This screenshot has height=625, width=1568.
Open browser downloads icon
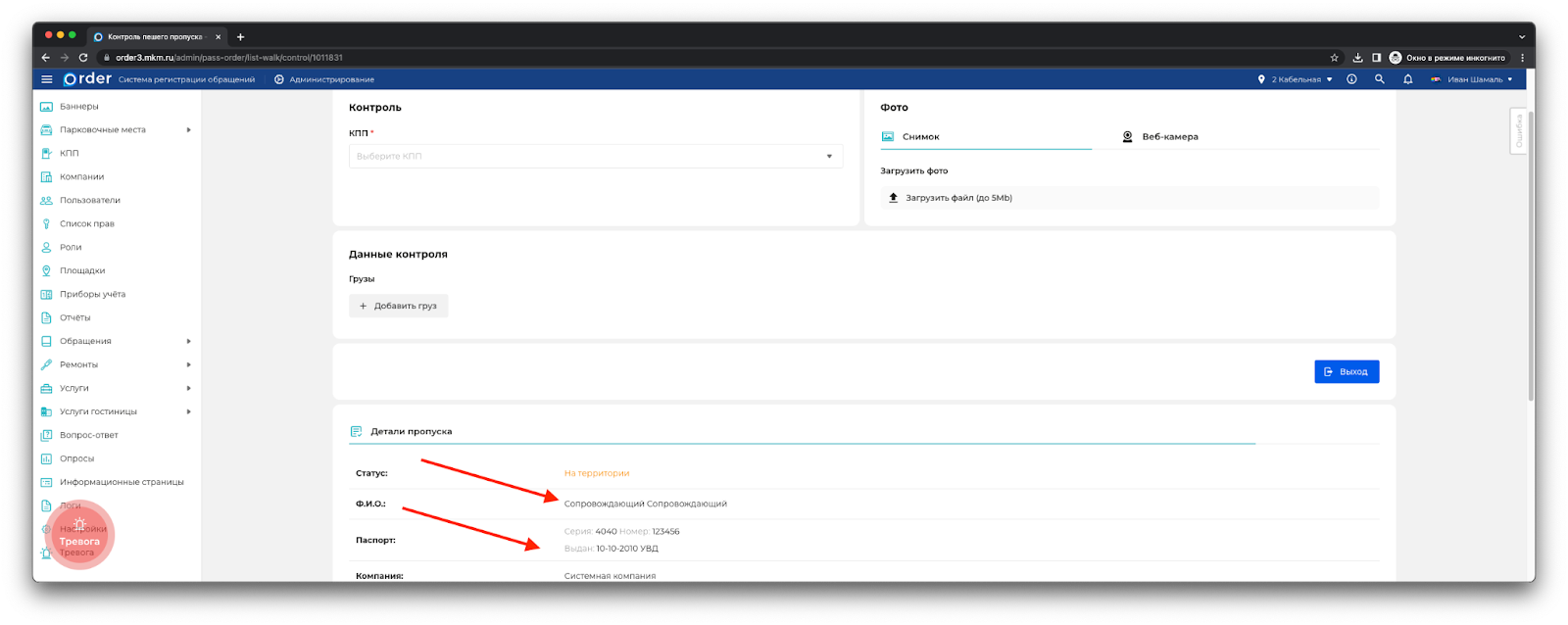coord(1357,58)
